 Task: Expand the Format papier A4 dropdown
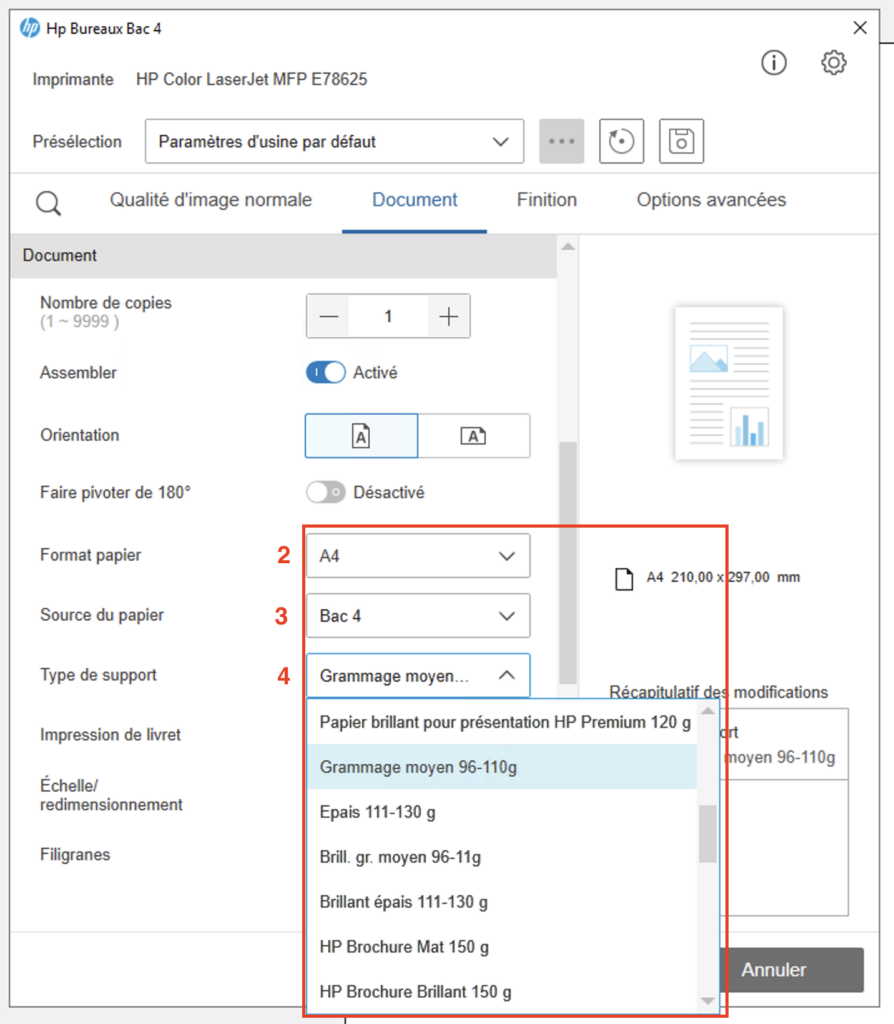pos(417,556)
